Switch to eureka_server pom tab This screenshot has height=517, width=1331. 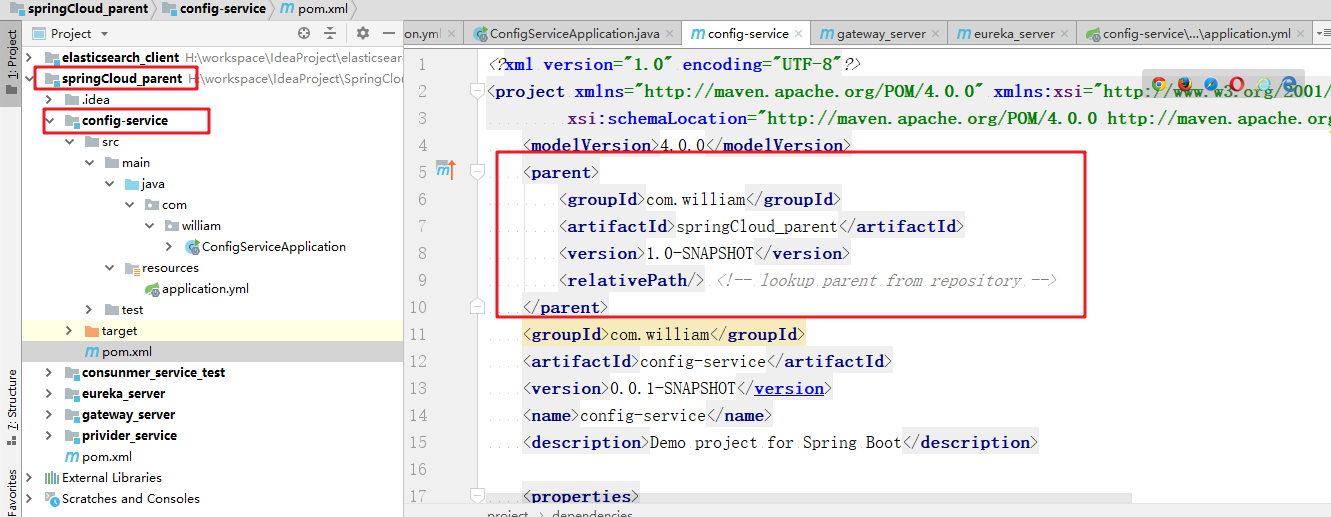point(1012,33)
